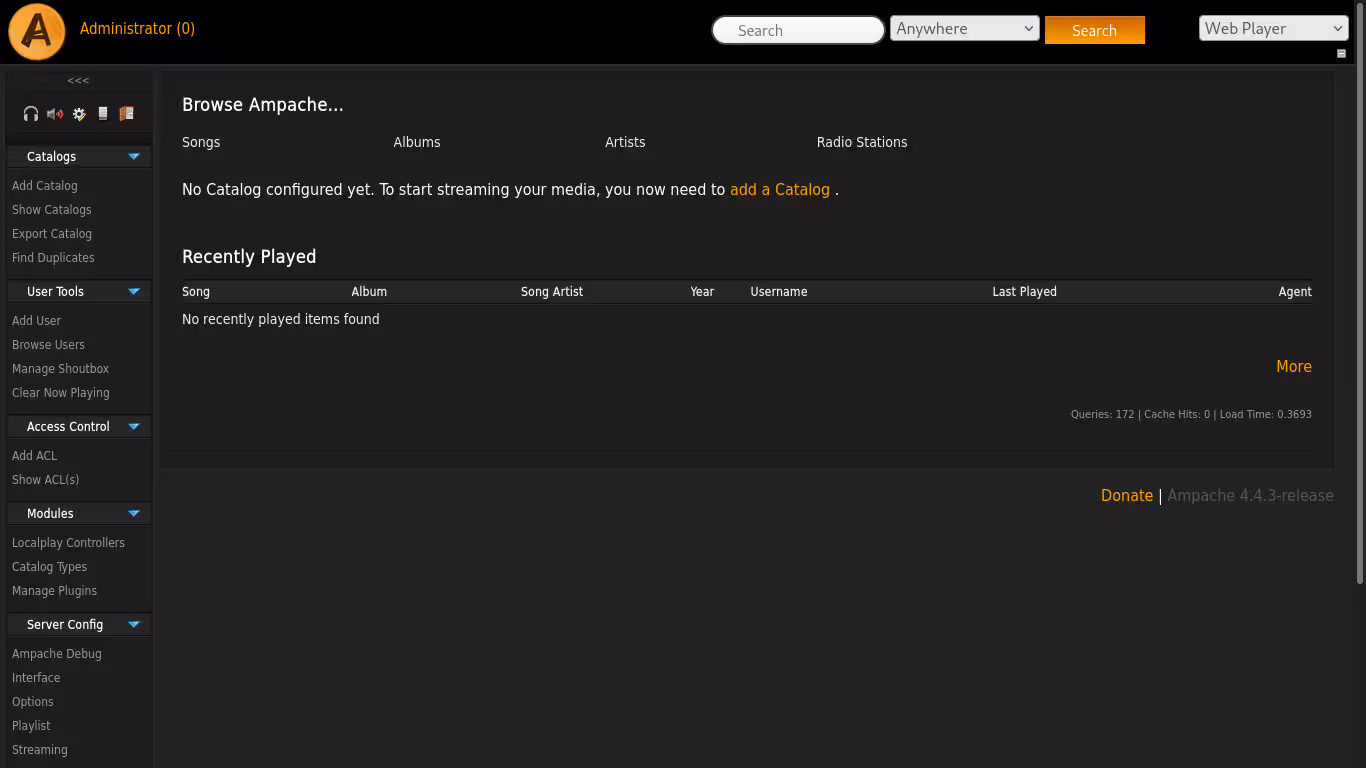Open Catalog Types in sidebar
Viewport: 1366px width, 768px height.
[49, 567]
